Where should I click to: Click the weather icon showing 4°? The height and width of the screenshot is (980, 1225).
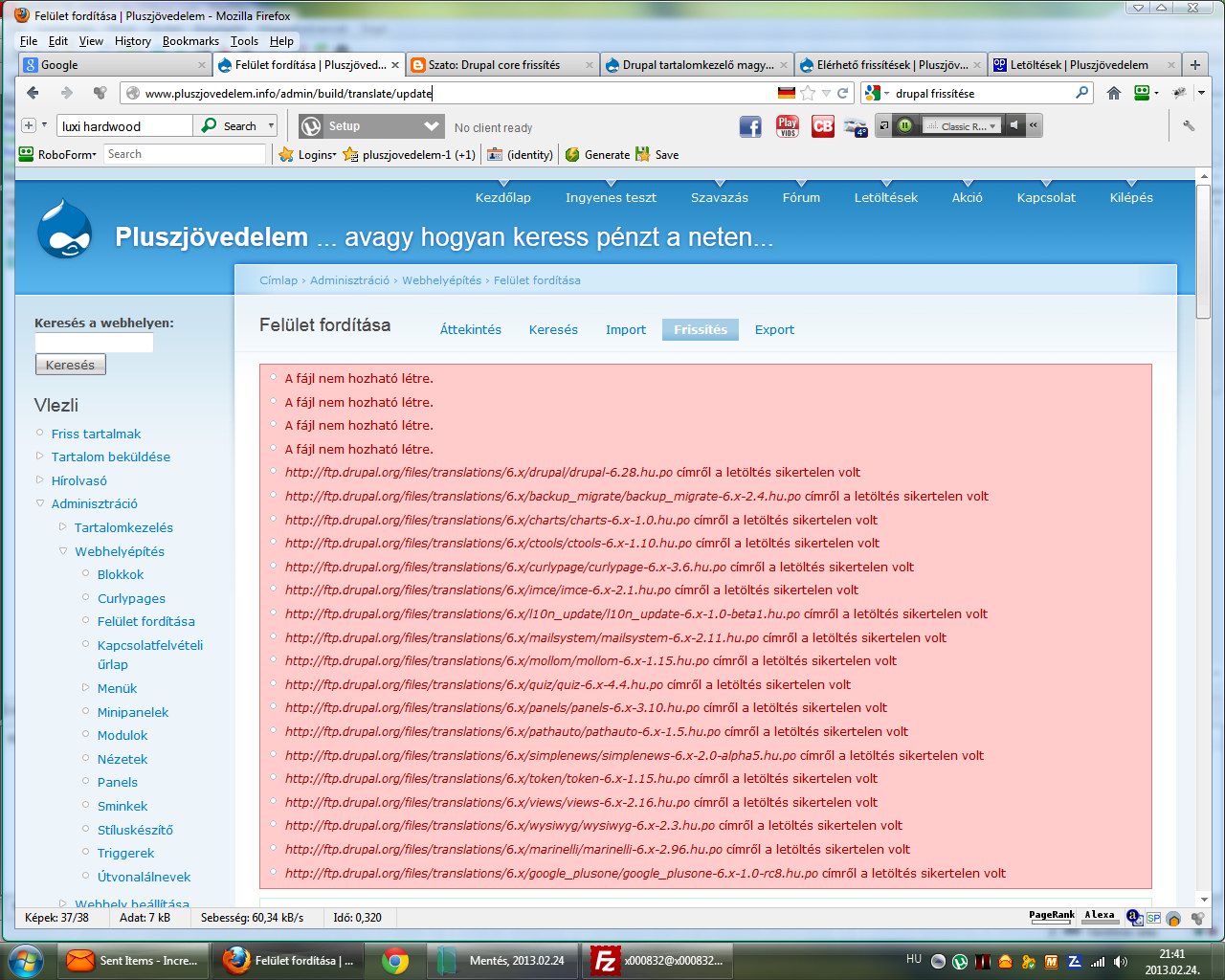coord(856,126)
